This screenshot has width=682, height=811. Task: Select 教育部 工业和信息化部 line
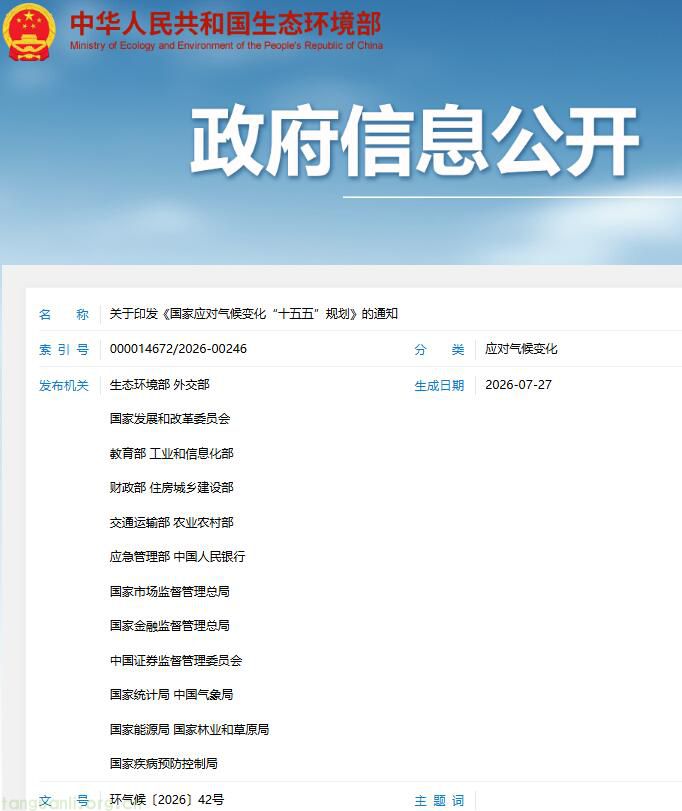(x=172, y=454)
